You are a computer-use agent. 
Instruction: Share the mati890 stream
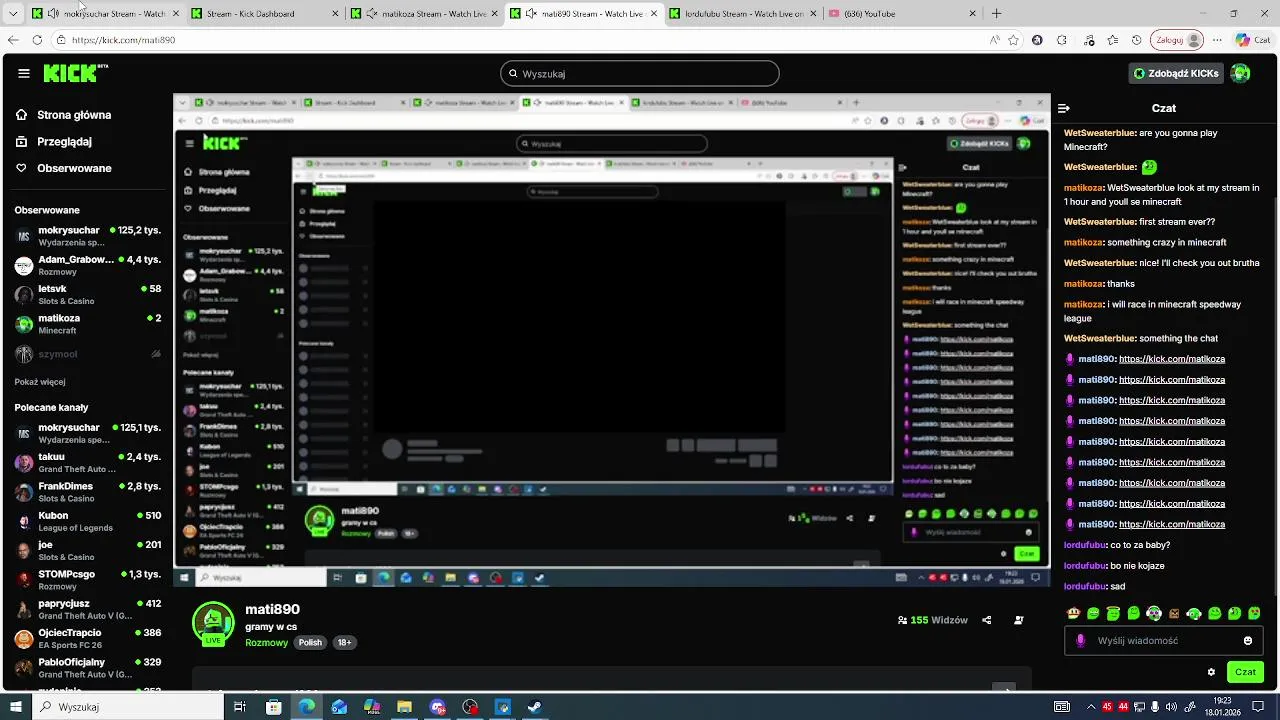[x=986, y=620]
